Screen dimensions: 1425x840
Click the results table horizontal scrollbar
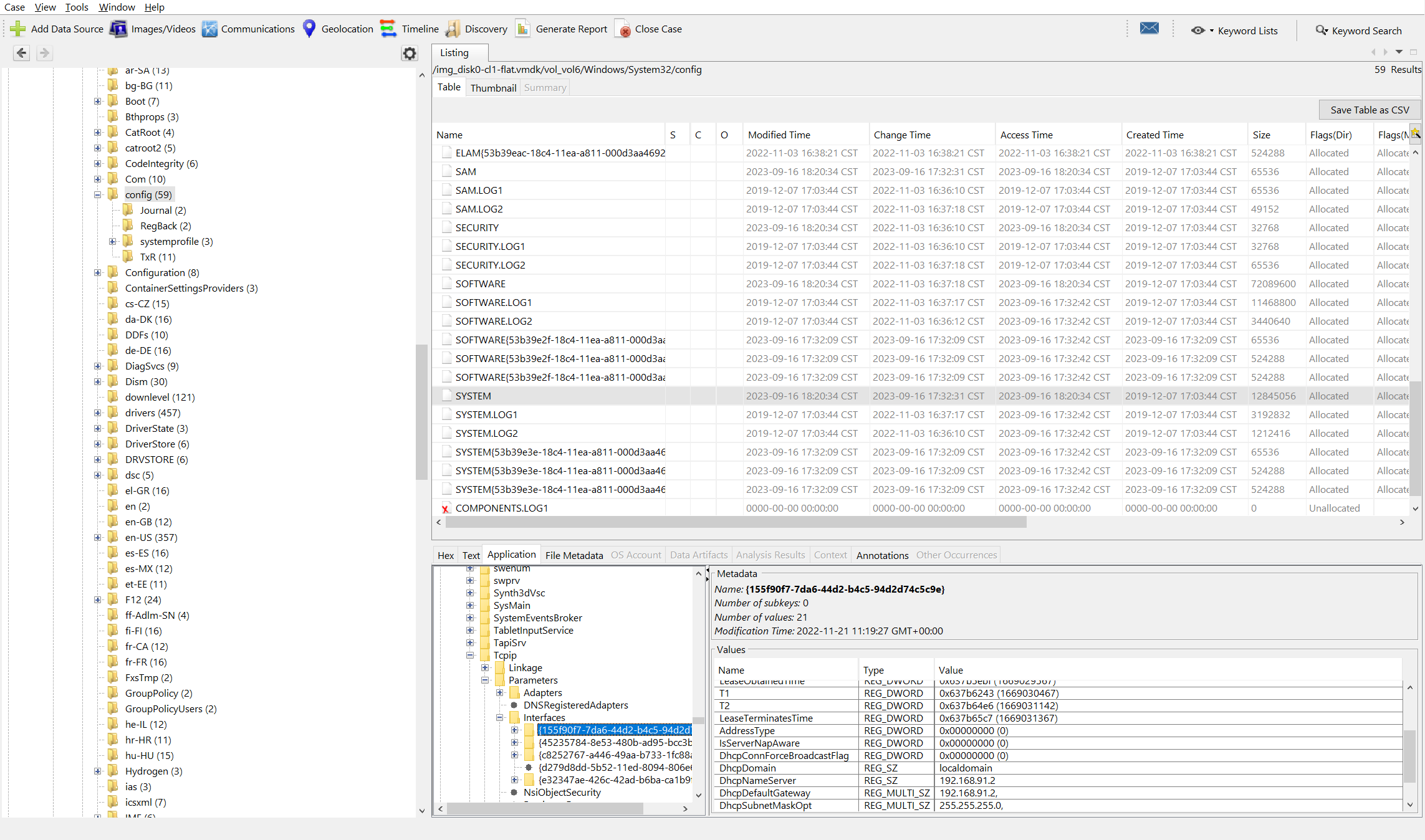[736, 522]
